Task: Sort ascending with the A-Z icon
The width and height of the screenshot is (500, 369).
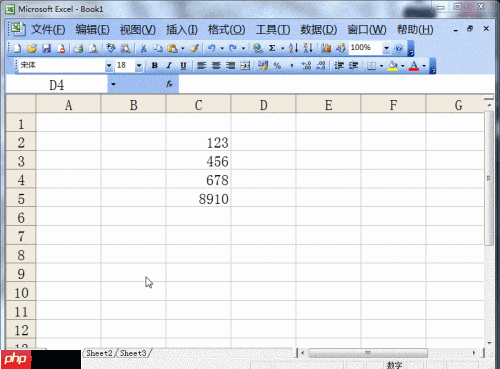Action: (293, 48)
